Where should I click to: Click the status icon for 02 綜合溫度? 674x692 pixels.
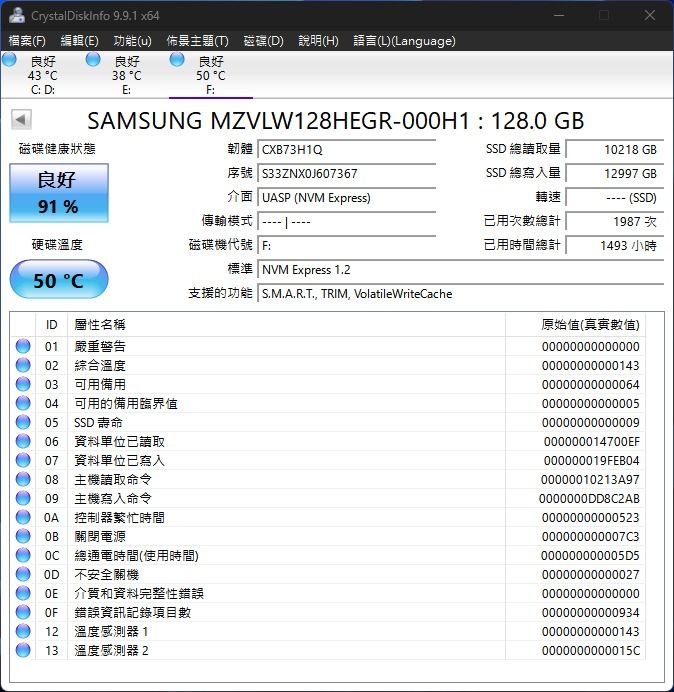click(23, 365)
